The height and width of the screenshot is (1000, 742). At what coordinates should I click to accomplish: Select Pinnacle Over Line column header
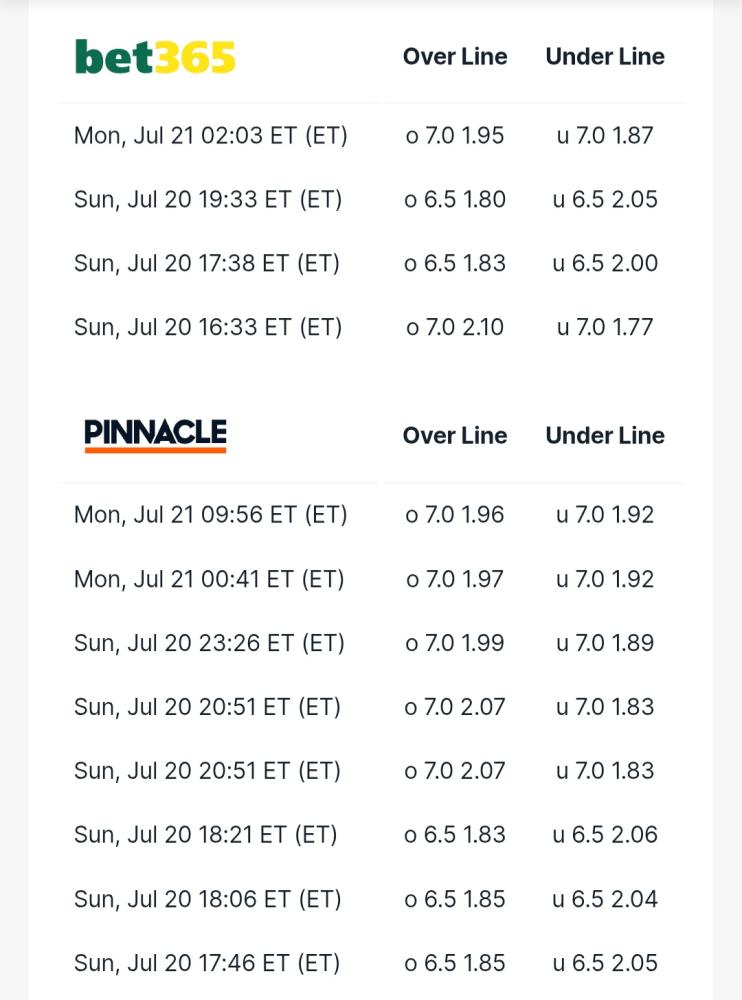455,436
